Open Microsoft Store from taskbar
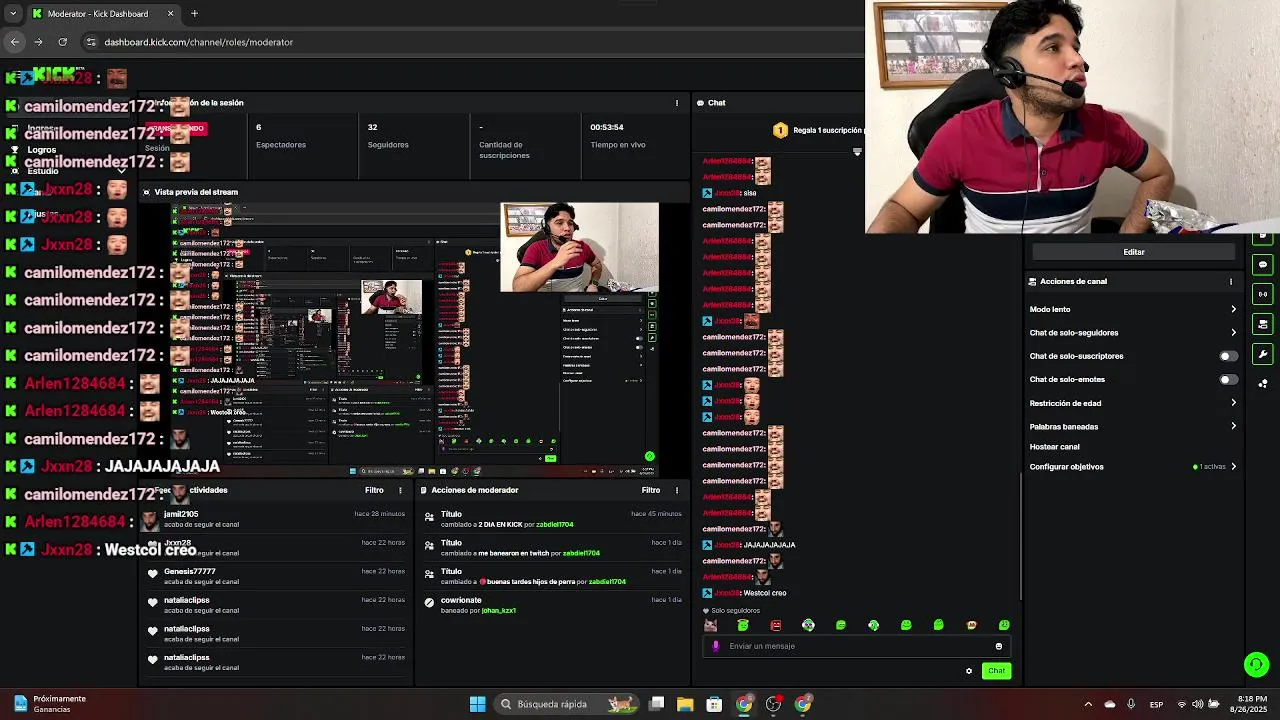 [714, 704]
